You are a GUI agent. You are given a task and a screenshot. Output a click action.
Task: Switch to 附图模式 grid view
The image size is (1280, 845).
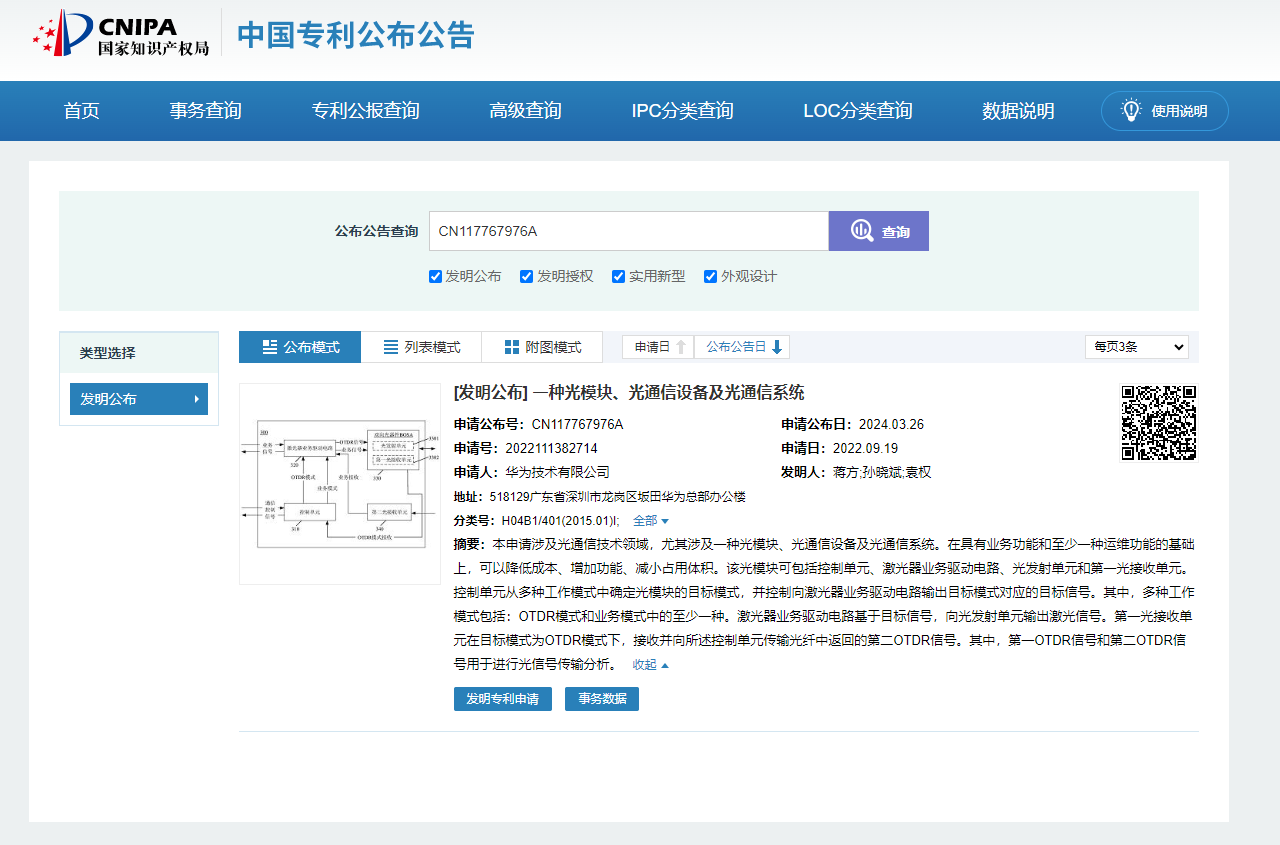pyautogui.click(x=542, y=347)
